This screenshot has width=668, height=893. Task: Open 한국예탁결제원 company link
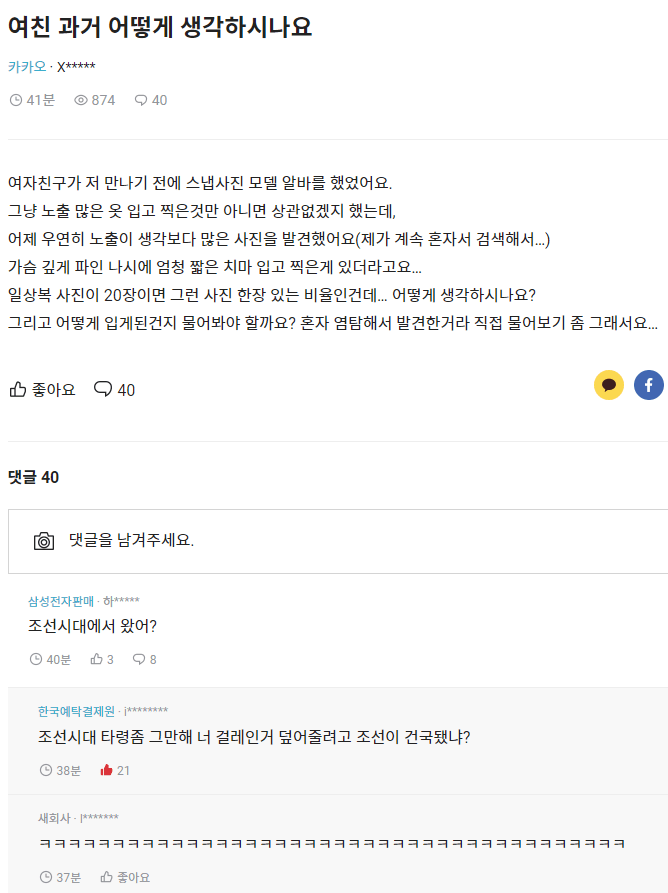point(76,711)
